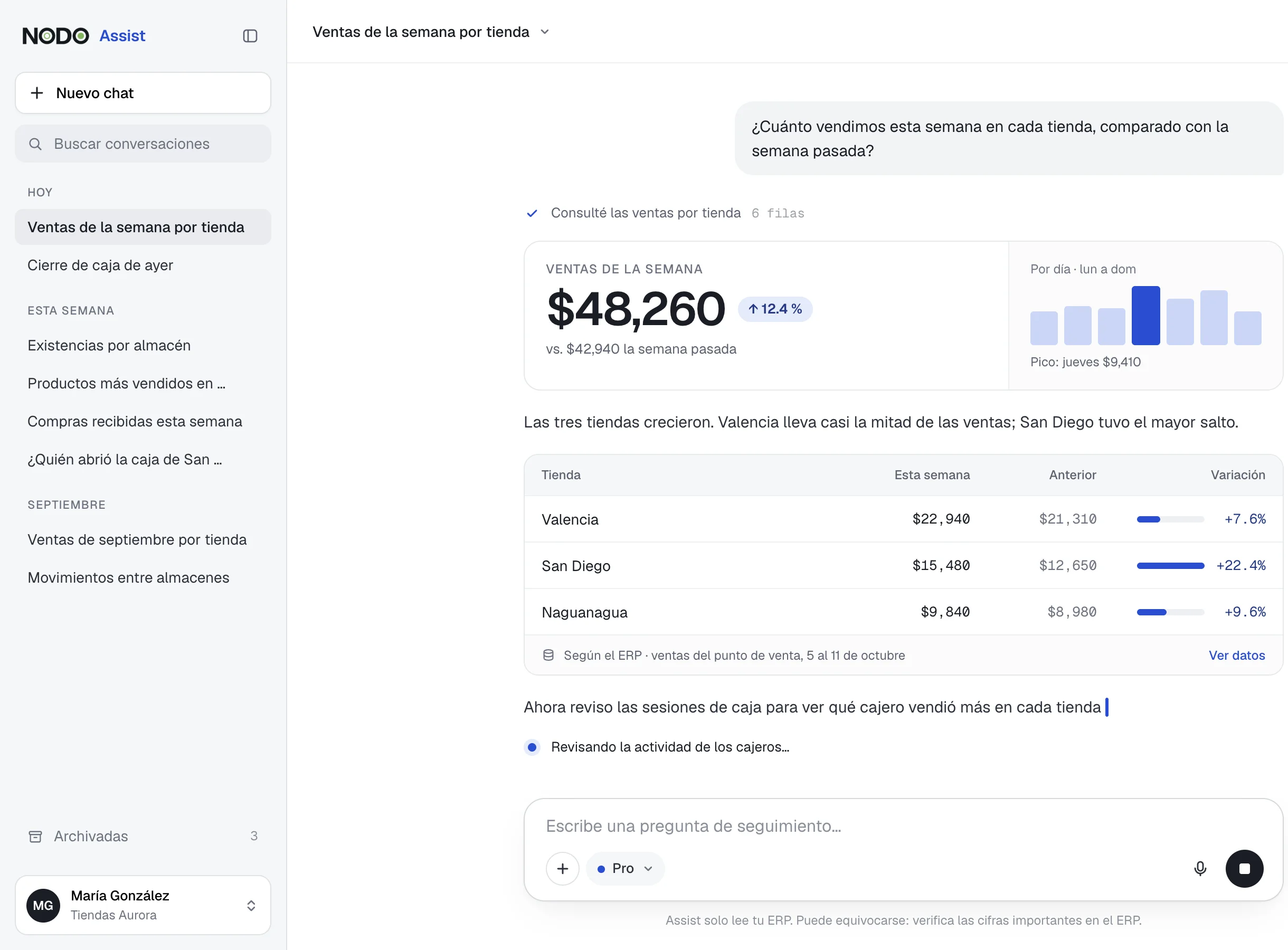Click the NODO logo

tap(55, 36)
